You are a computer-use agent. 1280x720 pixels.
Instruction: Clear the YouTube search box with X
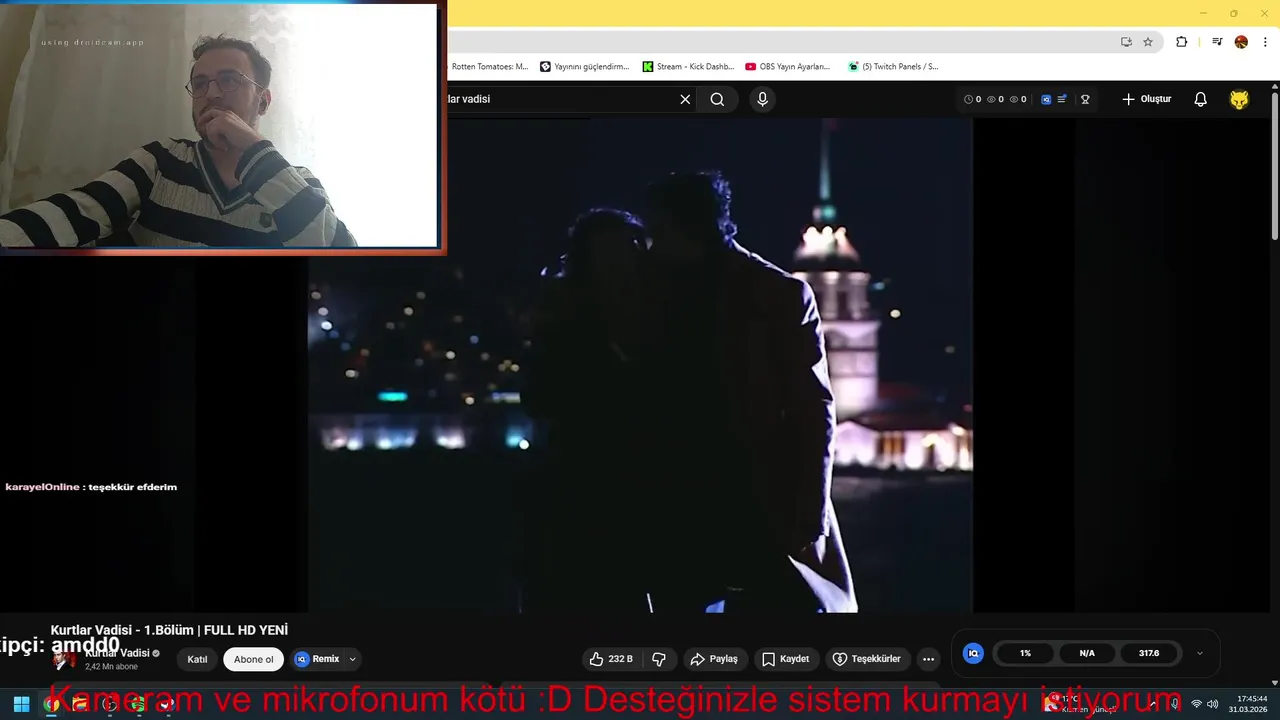point(685,99)
